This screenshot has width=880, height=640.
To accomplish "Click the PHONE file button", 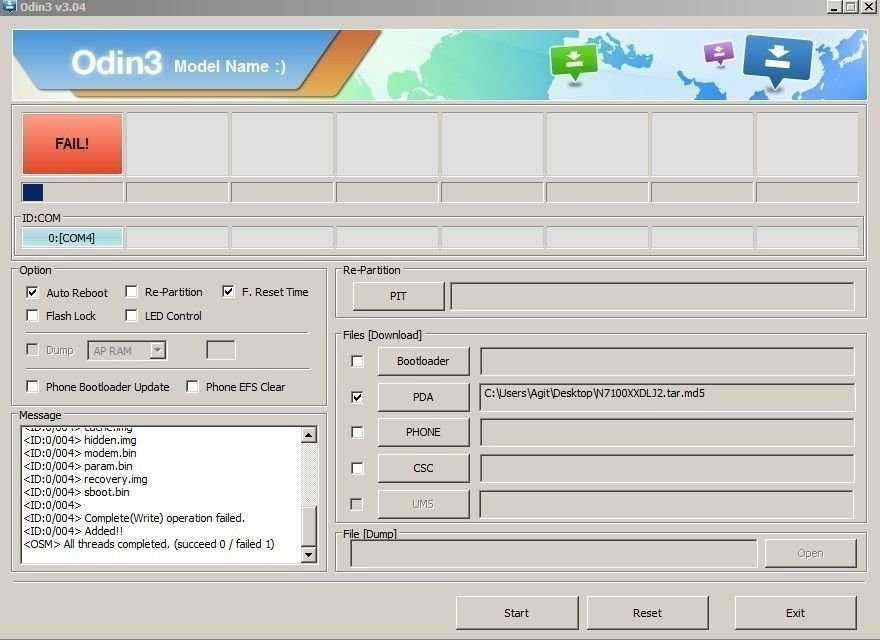I will (423, 432).
